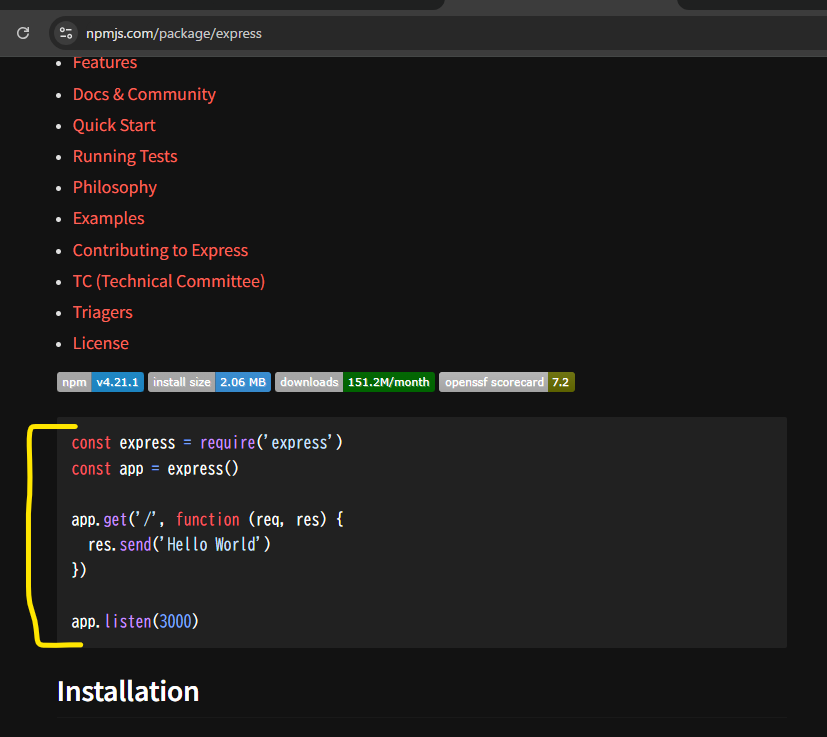Viewport: 827px width, 737px height.
Task: Jump to Docs & Community section
Action: [x=144, y=94]
